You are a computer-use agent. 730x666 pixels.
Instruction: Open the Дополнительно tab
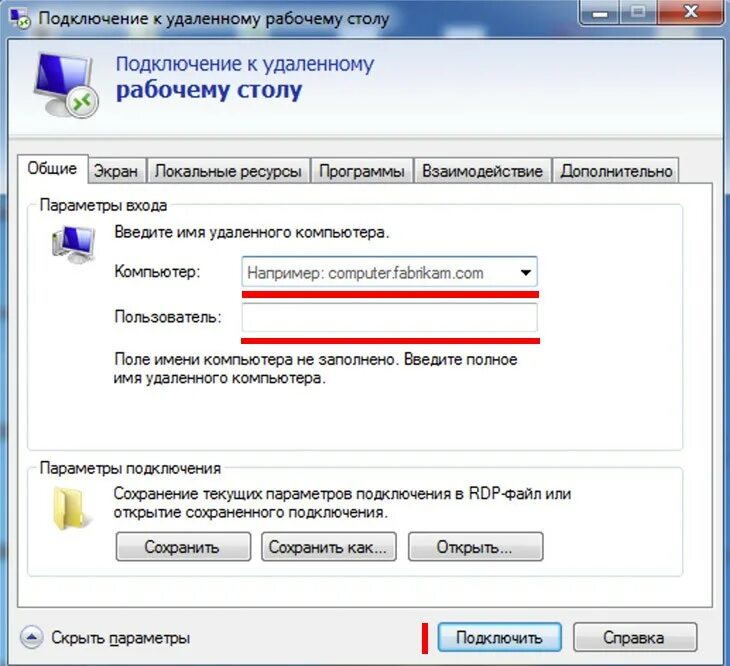616,171
